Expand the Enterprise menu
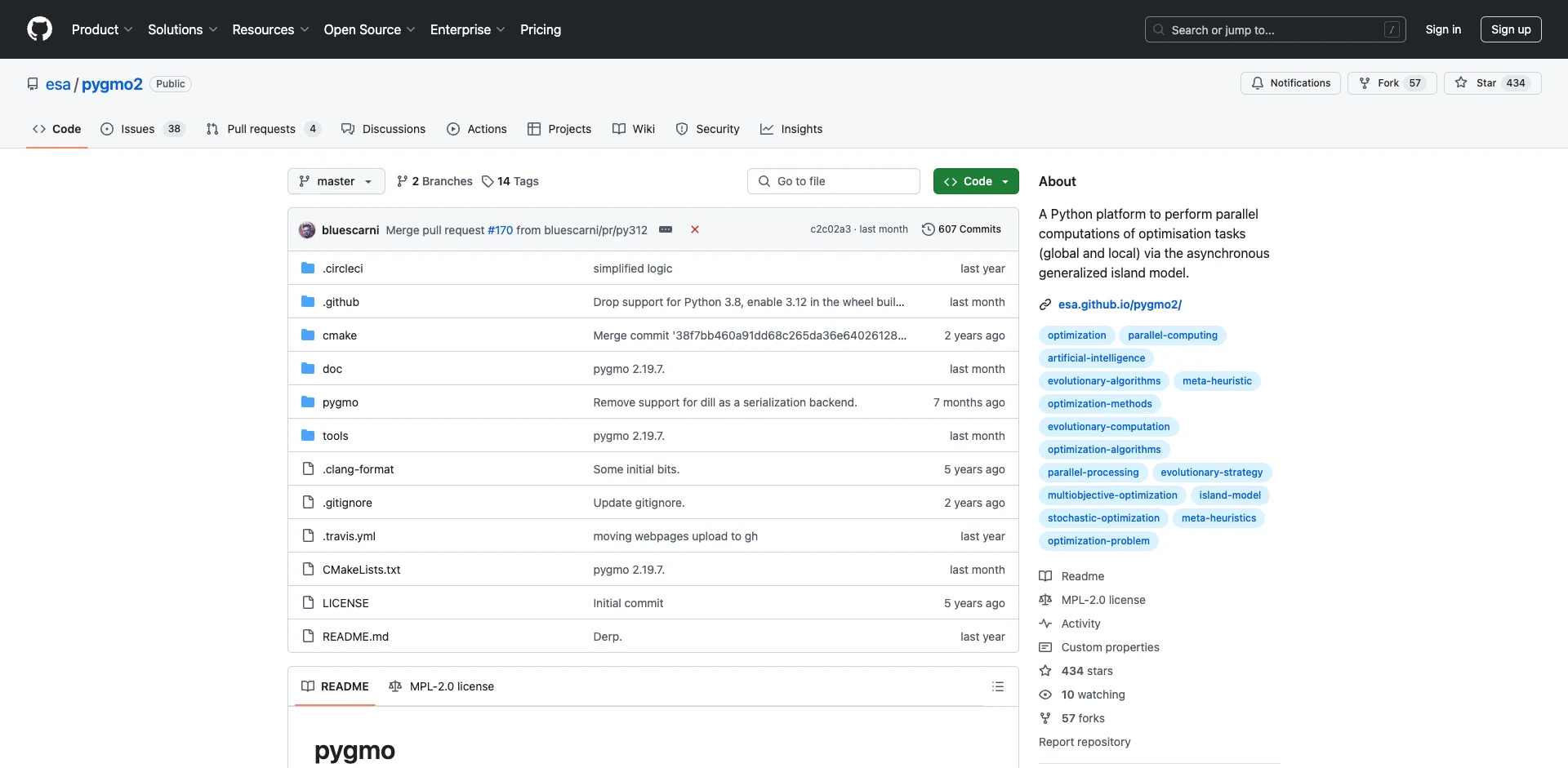This screenshot has height=768, width=1568. click(x=467, y=29)
